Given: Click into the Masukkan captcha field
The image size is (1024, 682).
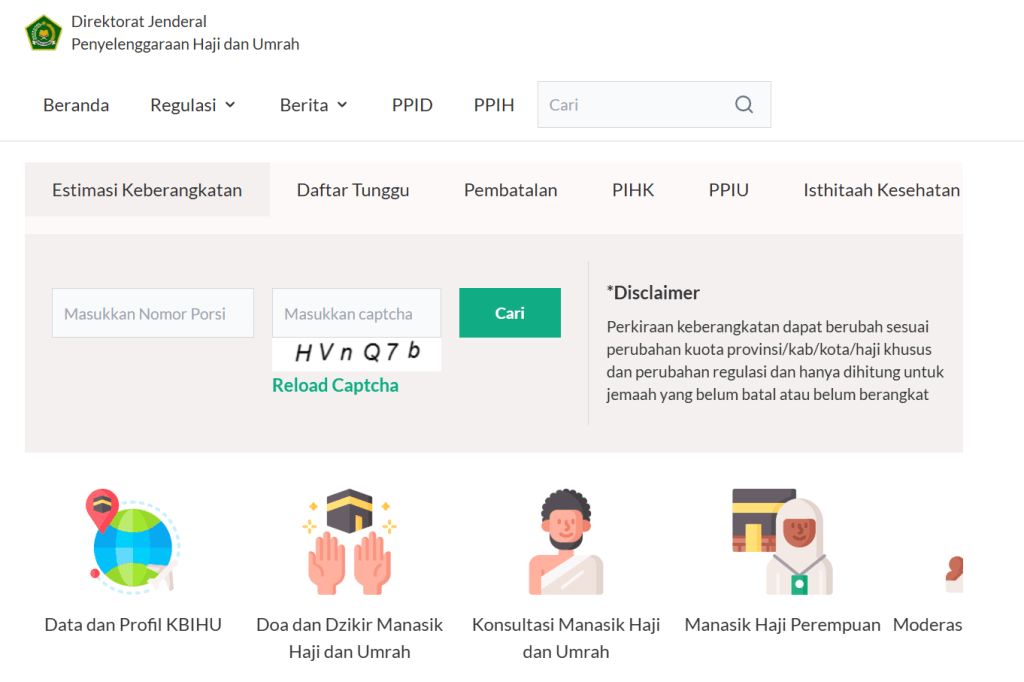Looking at the screenshot, I should tap(356, 313).
